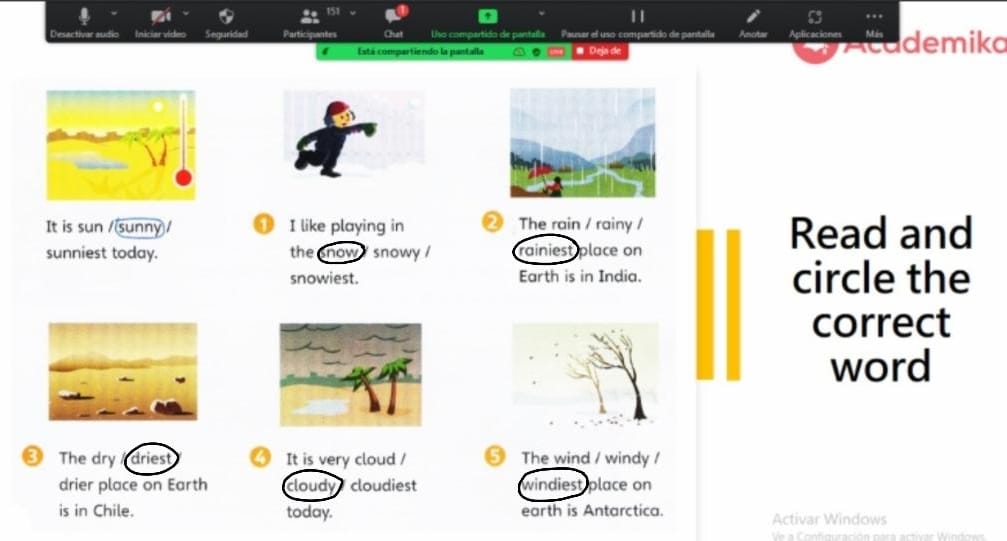Viewport: 1007px width, 541px height.
Task: Pause screen sharing with the pause icon
Action: click(637, 16)
